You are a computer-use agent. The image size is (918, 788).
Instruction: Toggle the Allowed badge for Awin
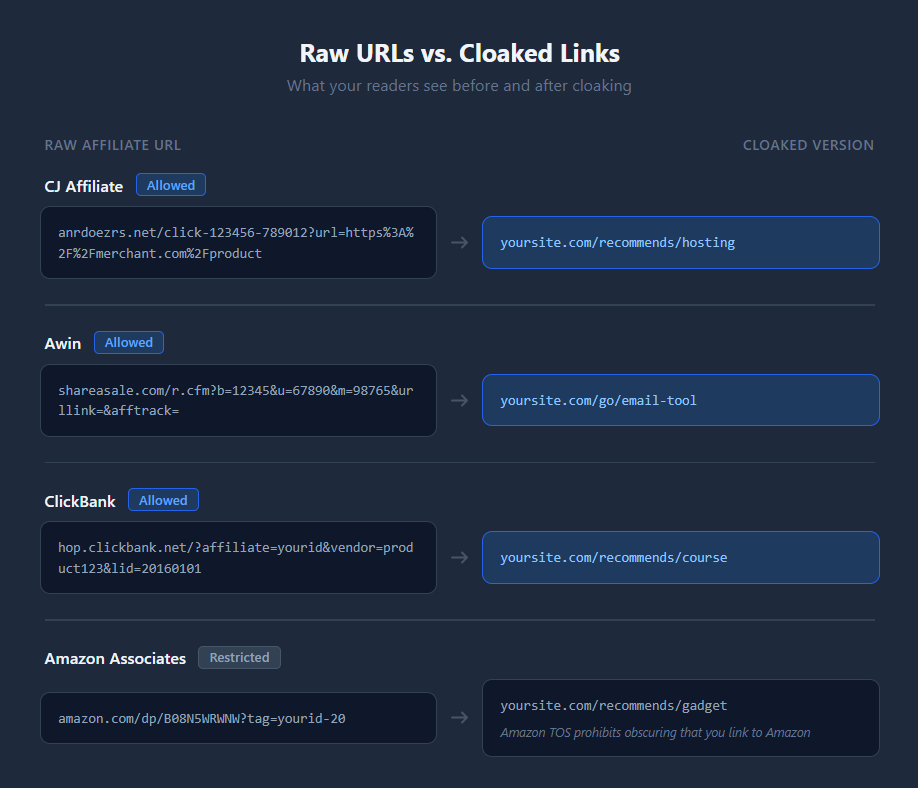[128, 342]
